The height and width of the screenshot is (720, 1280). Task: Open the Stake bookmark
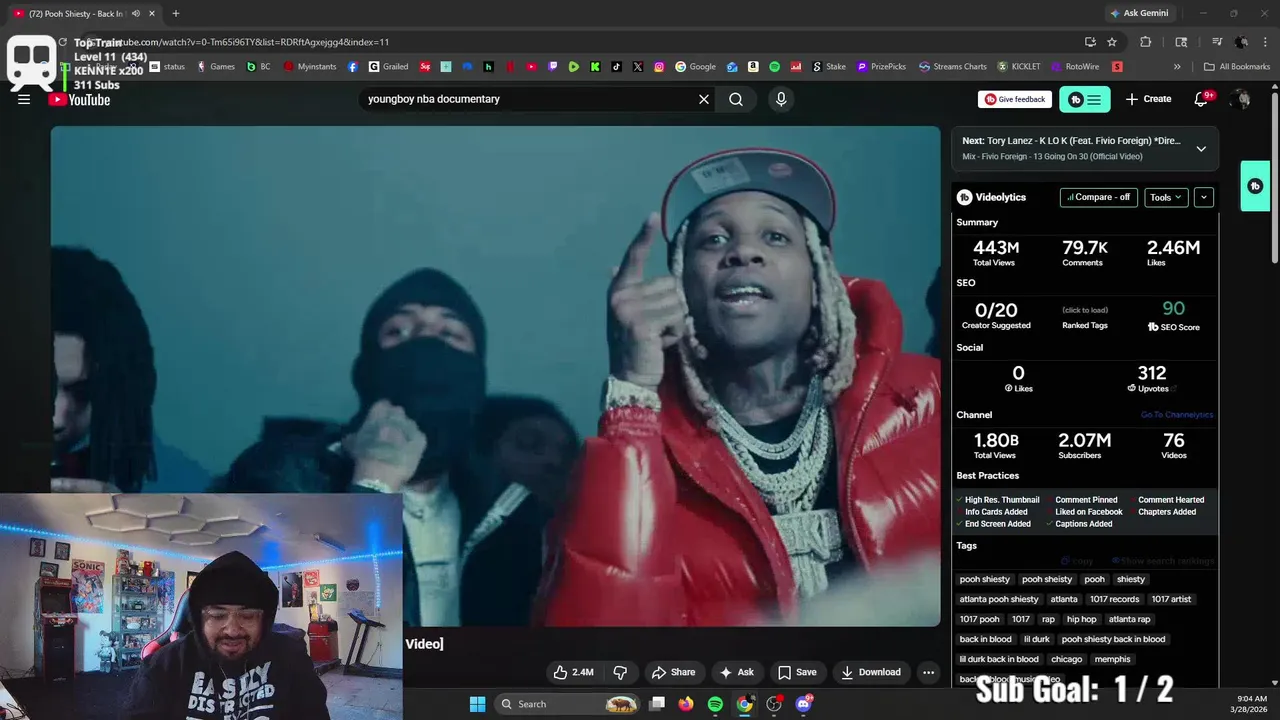(x=829, y=67)
